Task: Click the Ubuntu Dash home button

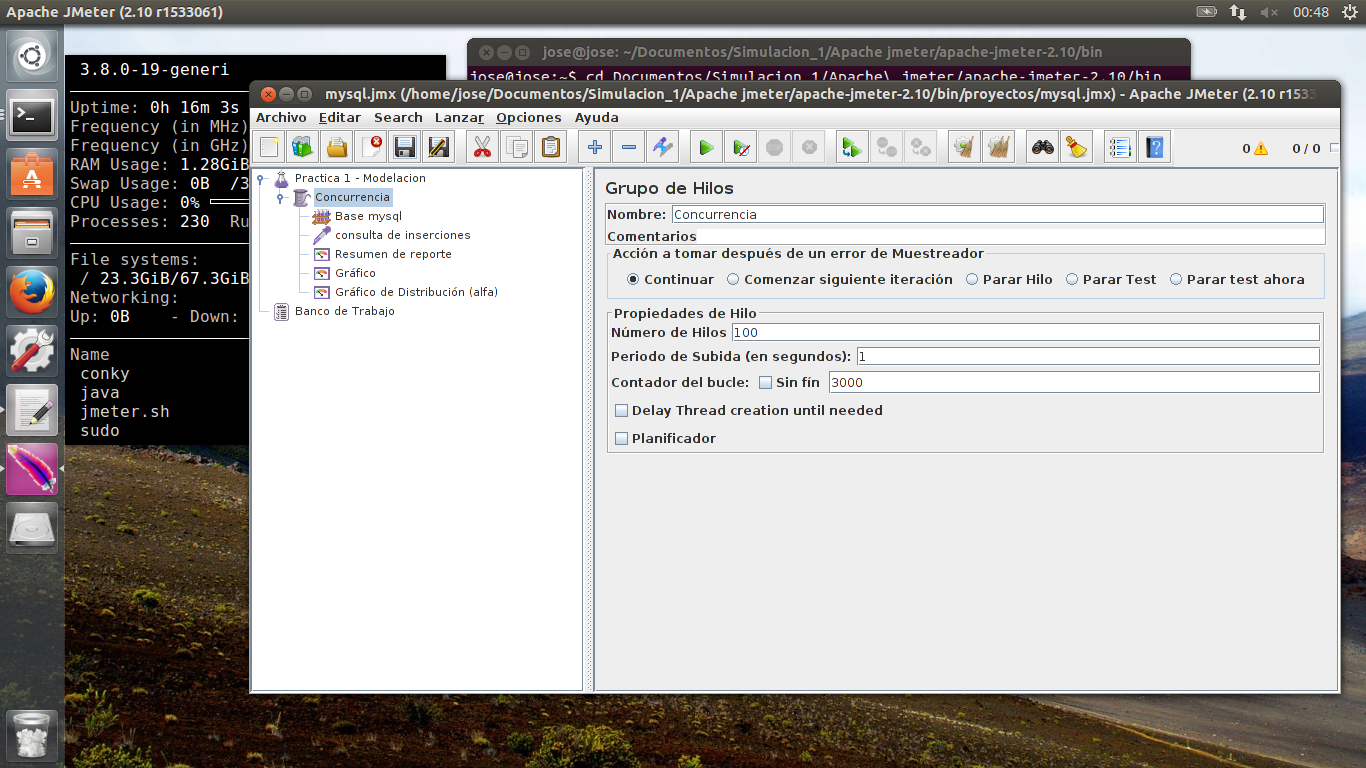Action: tap(32, 57)
